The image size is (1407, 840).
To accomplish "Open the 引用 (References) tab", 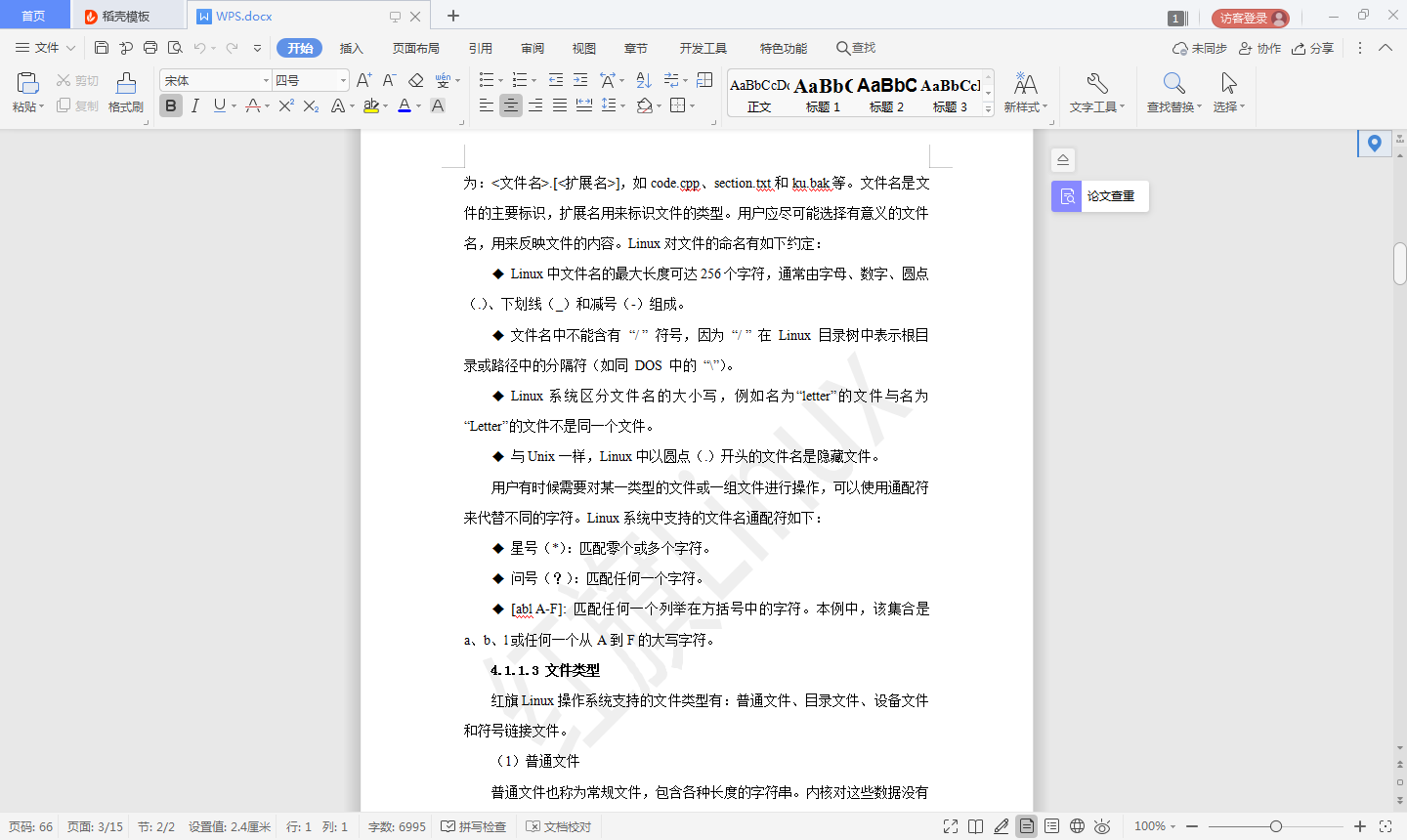I will pyautogui.click(x=481, y=48).
